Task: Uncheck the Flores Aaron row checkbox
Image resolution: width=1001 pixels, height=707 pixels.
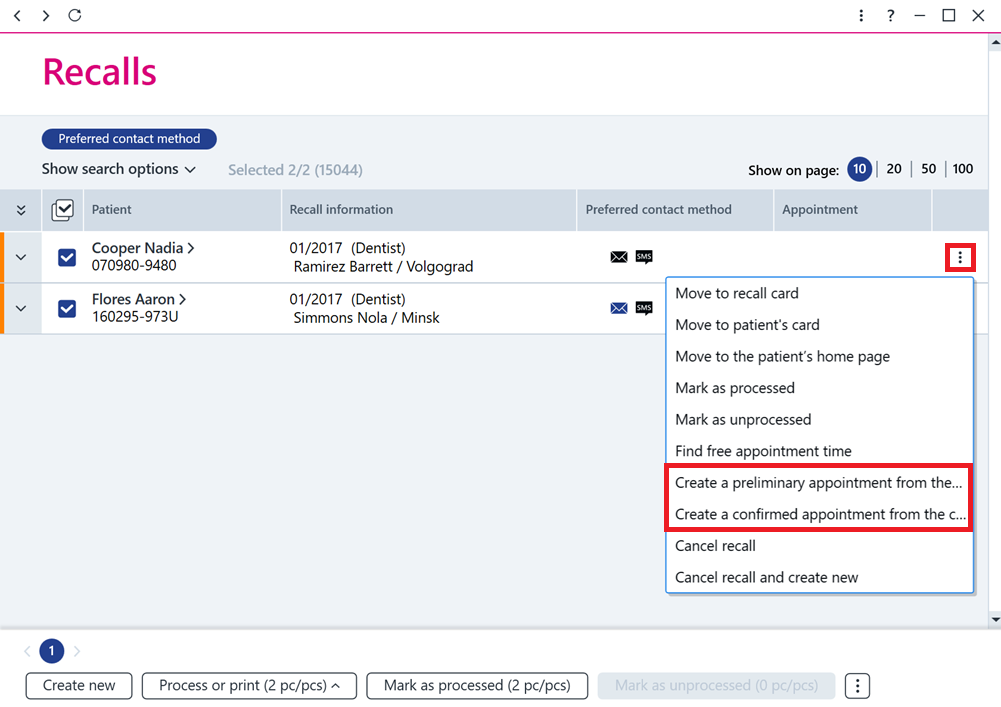Action: tap(67, 308)
